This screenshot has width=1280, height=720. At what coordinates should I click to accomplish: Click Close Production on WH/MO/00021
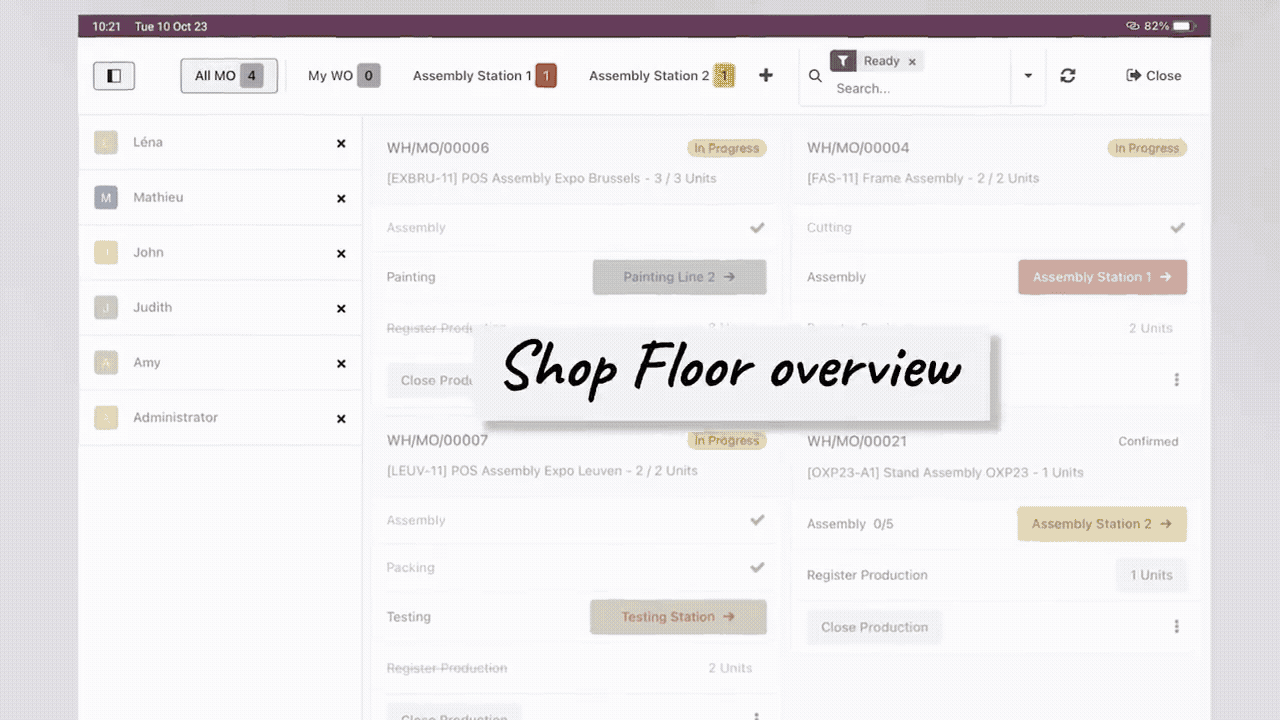pos(874,627)
